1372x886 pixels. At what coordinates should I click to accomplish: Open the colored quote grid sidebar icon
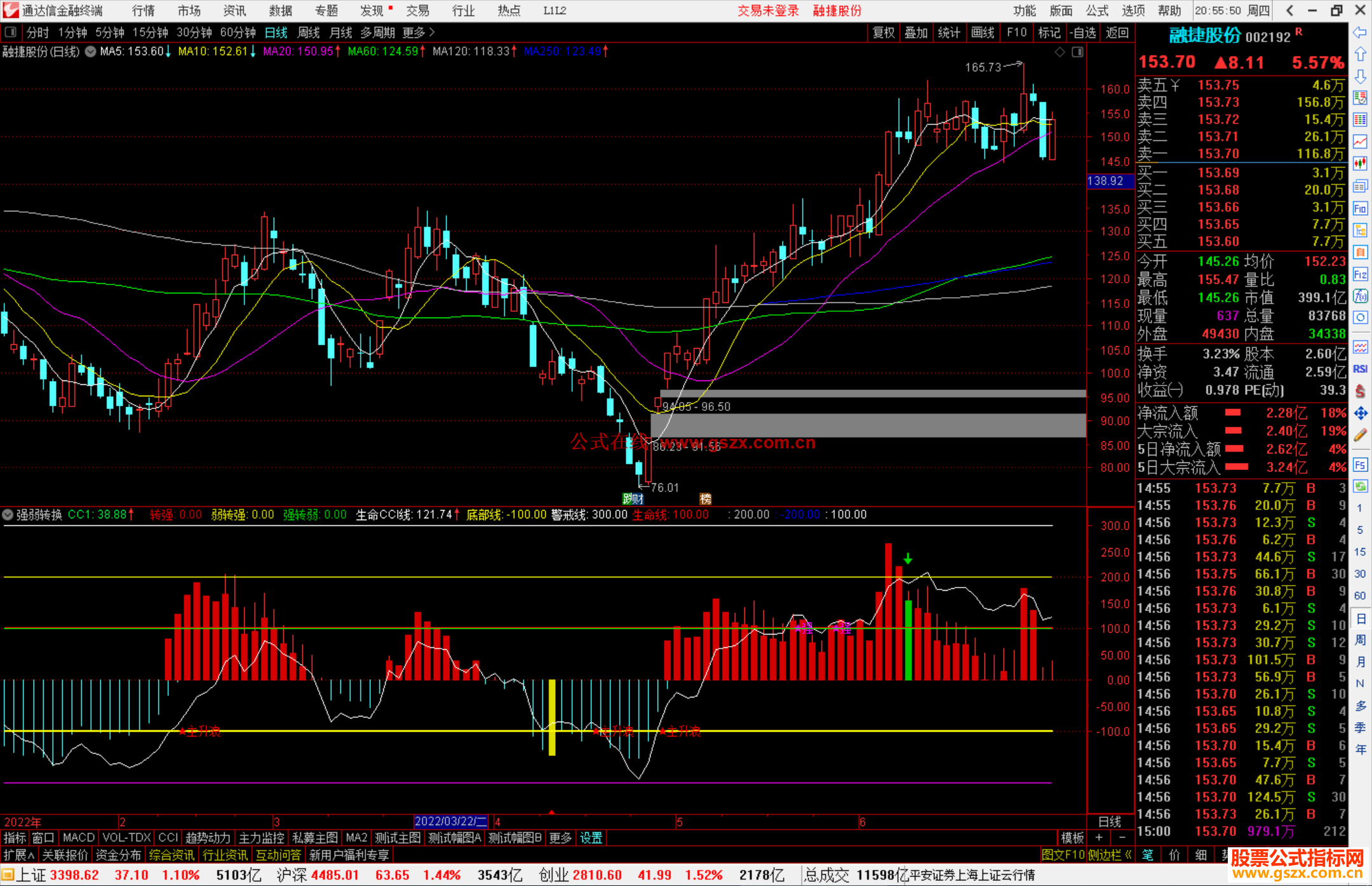1360,120
